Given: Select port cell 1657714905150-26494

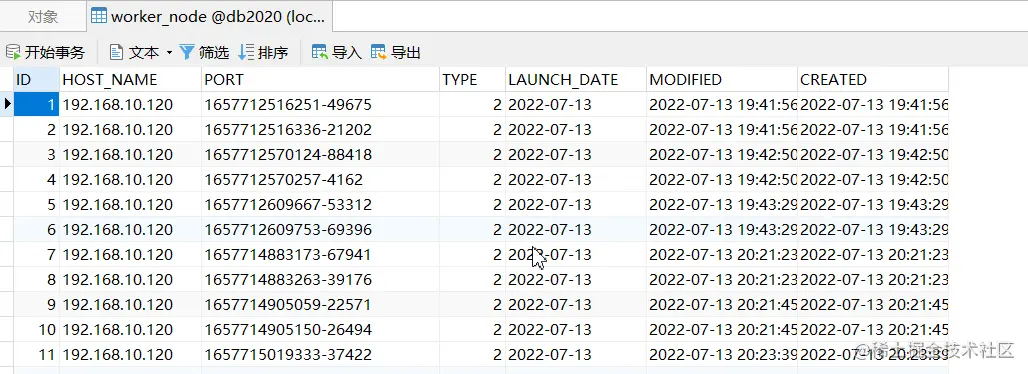Looking at the screenshot, I should [x=321, y=329].
